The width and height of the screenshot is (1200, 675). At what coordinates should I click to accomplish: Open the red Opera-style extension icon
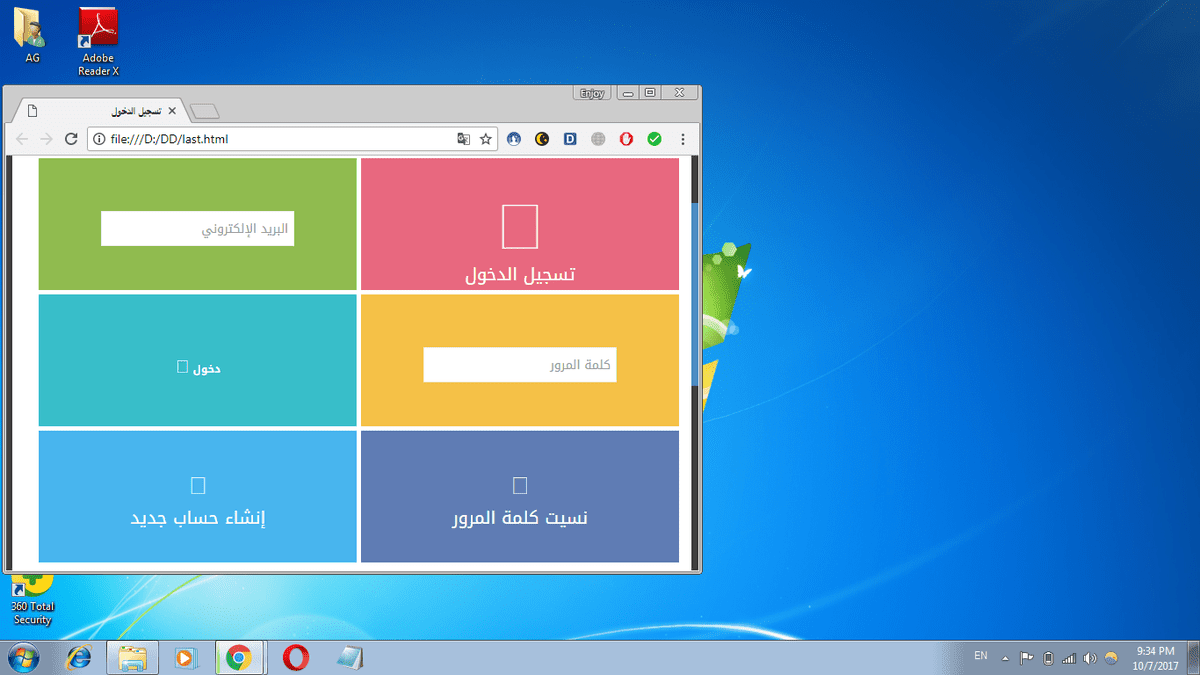tap(626, 139)
